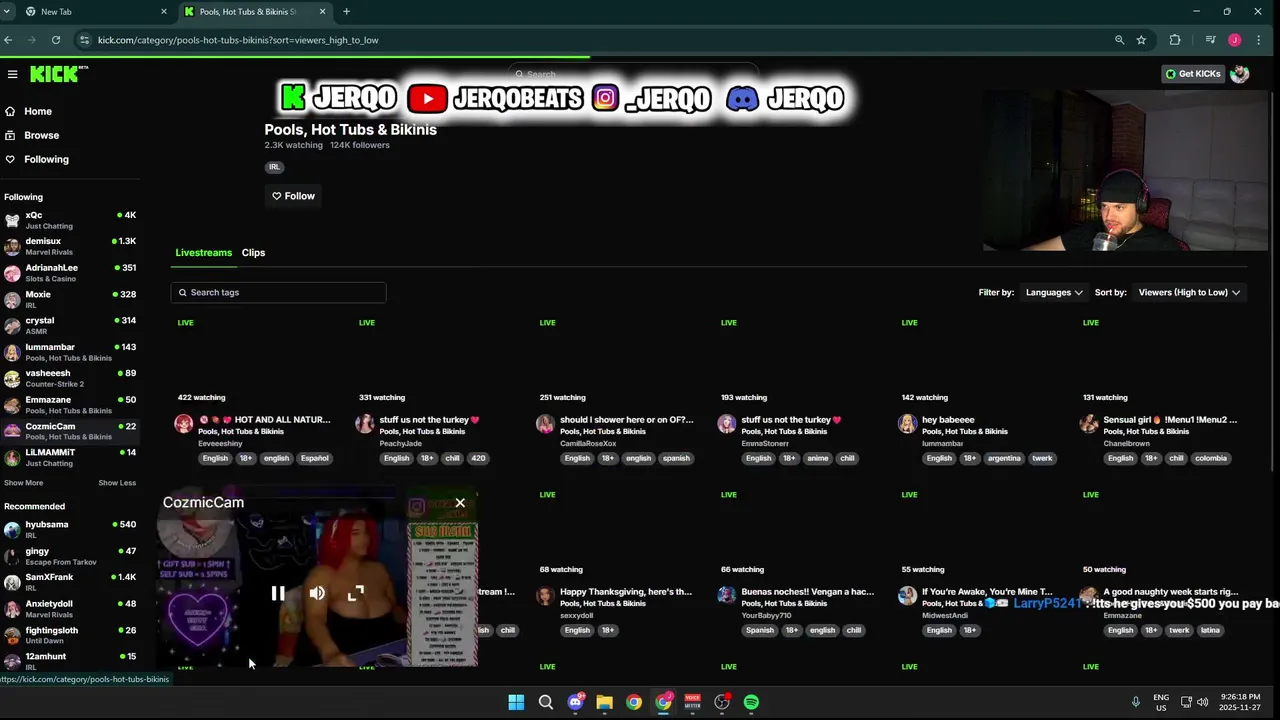Open LiLMAMMiT channel in sidebar
The width and height of the screenshot is (1280, 720).
tap(70, 457)
